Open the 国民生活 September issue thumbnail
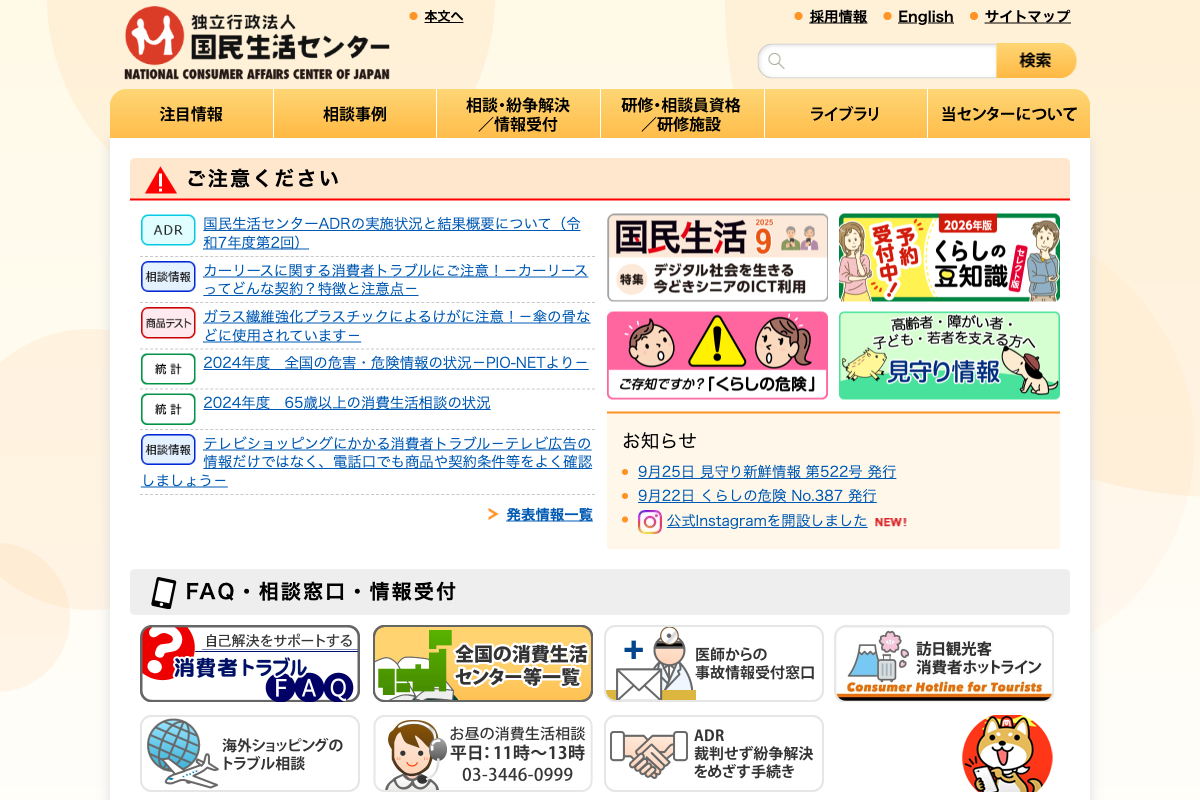1200x800 pixels. (x=718, y=257)
